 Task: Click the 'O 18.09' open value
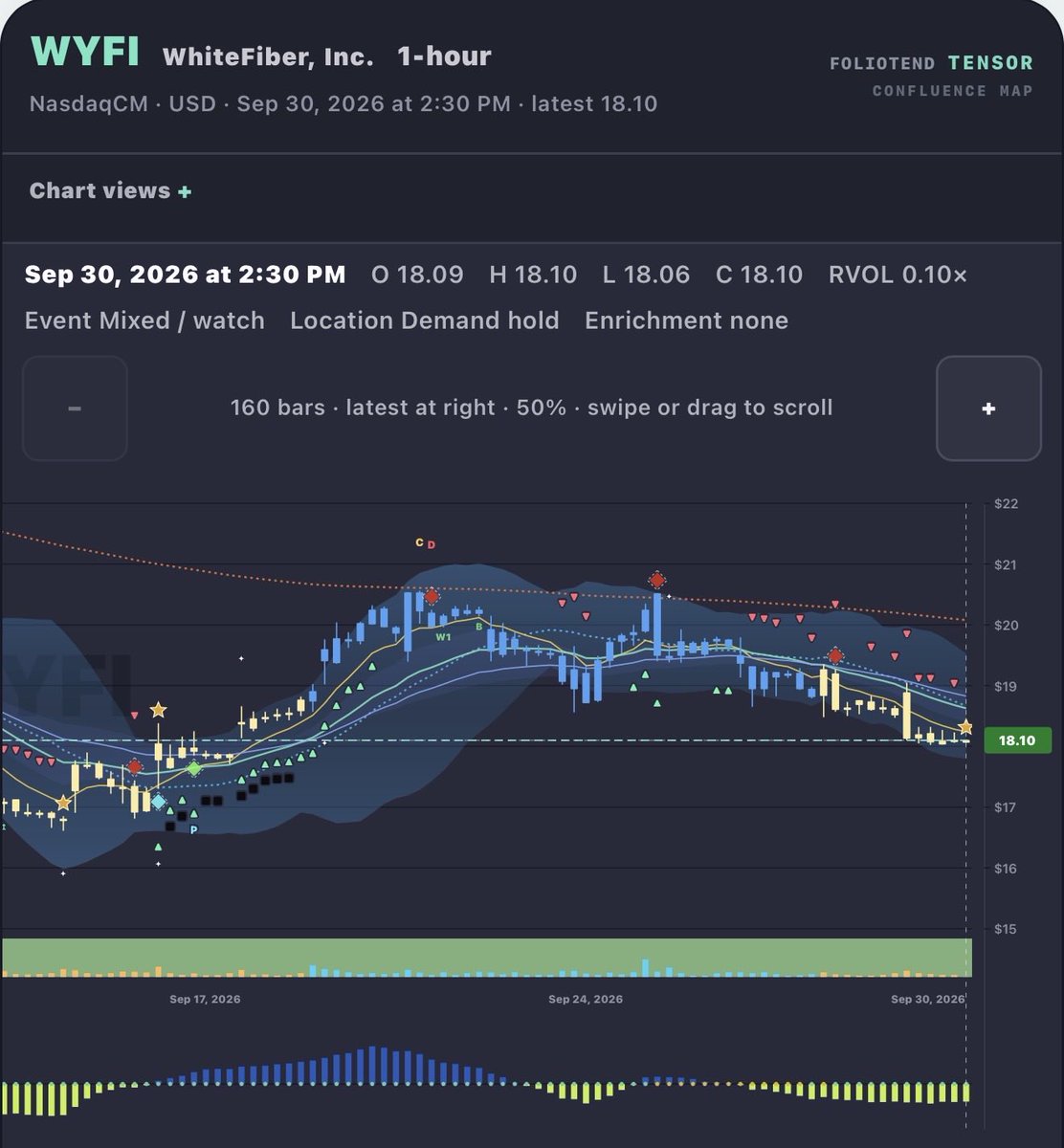coord(417,276)
